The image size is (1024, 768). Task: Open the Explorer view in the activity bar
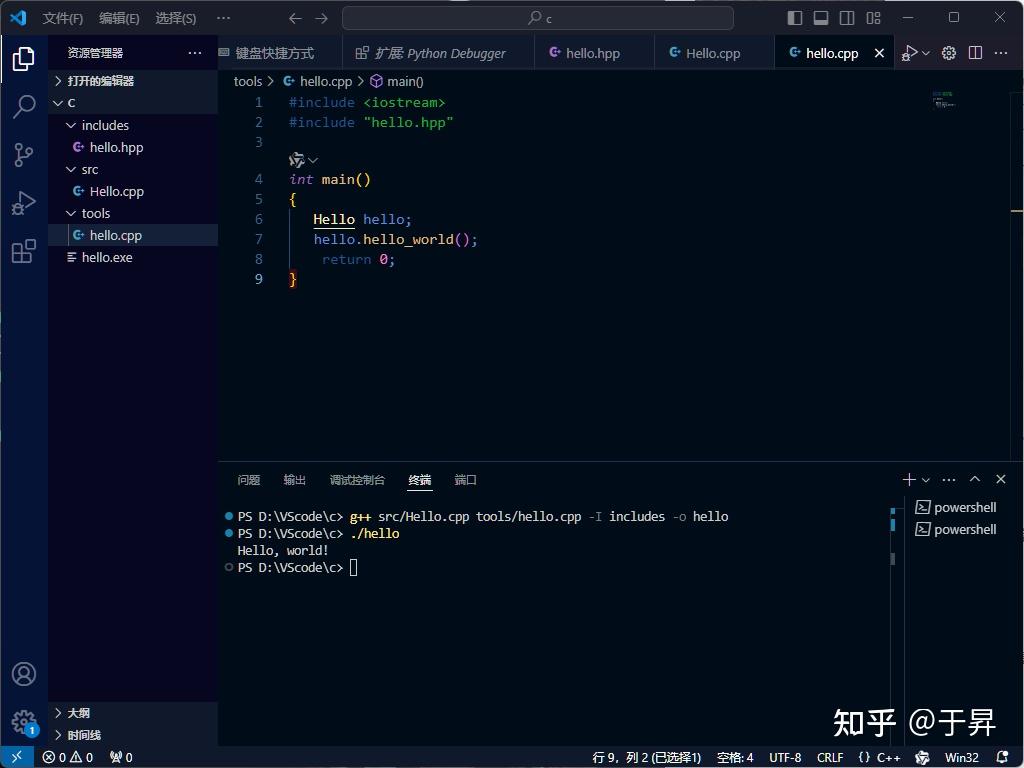(x=23, y=58)
